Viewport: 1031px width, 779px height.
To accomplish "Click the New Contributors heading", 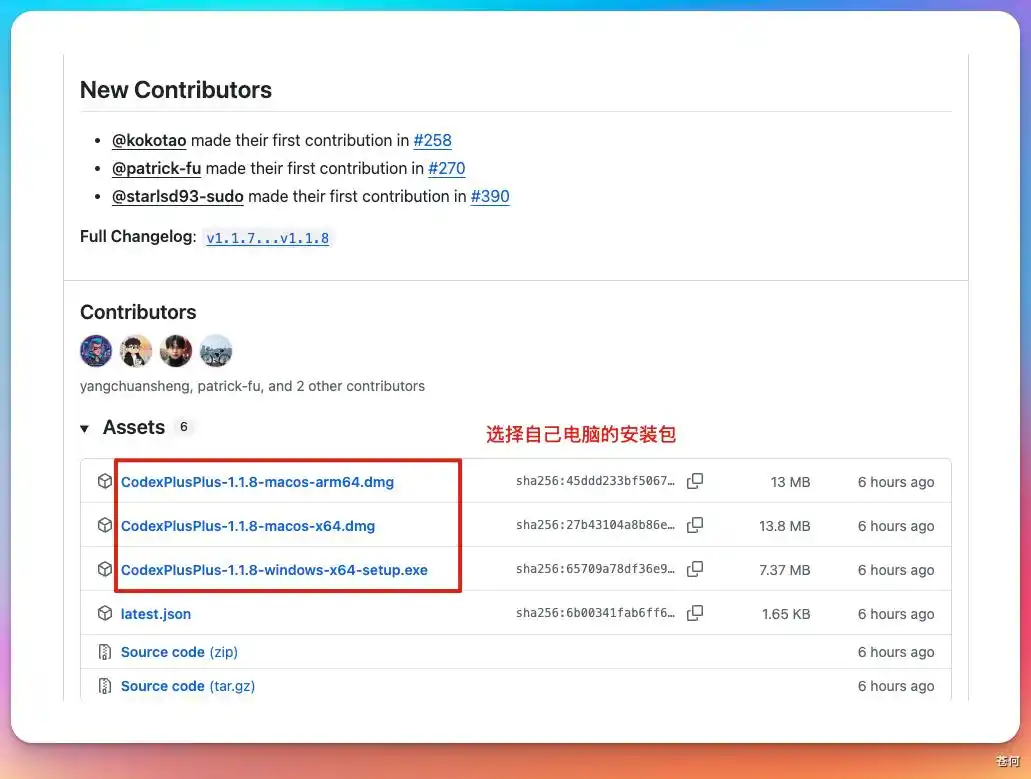I will tap(176, 90).
